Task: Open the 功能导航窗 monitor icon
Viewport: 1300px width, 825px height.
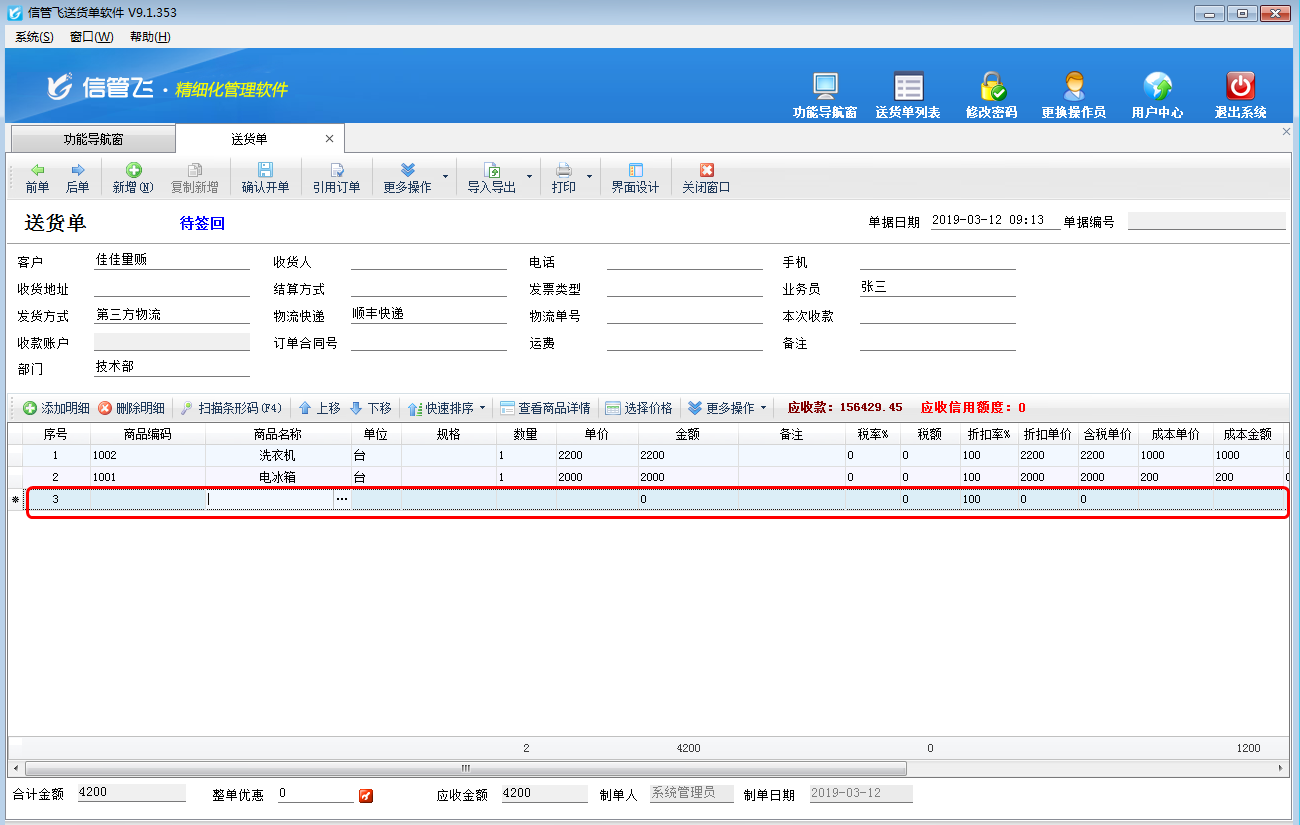Action: 825,86
